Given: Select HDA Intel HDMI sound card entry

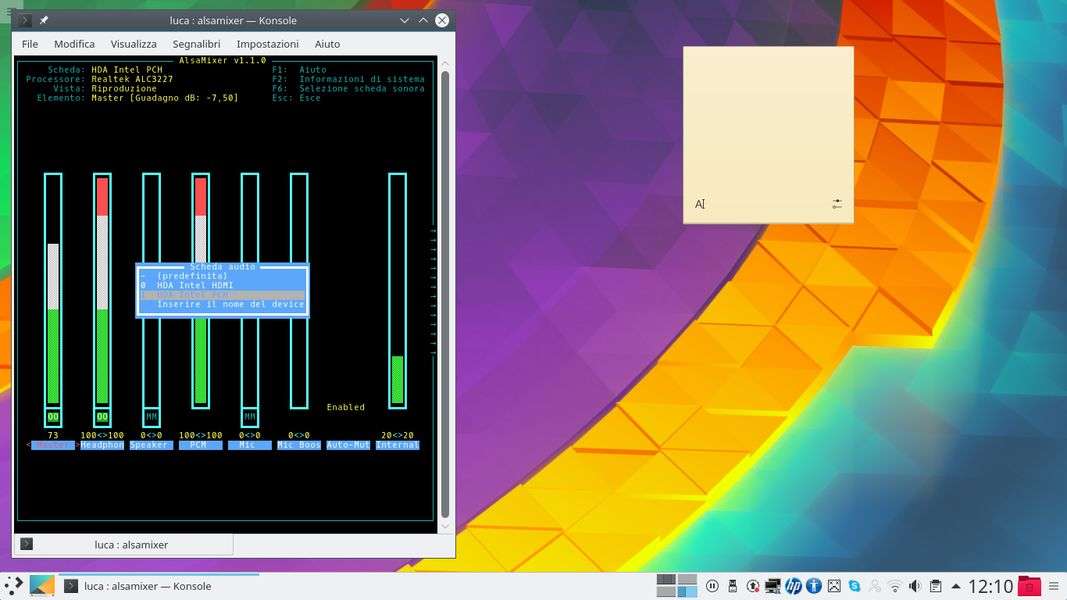Looking at the screenshot, I should tap(194, 285).
